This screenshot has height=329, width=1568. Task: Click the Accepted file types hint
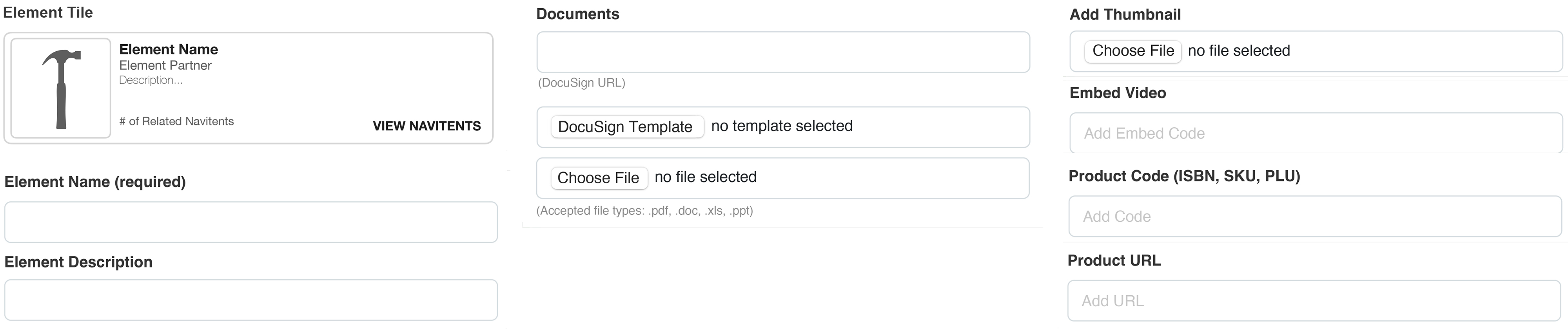click(644, 211)
